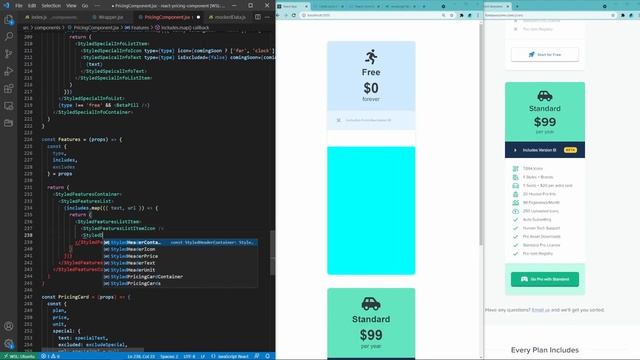The height and width of the screenshot is (360, 640).
Task: Open new tab in right browser window
Action: (517, 6)
